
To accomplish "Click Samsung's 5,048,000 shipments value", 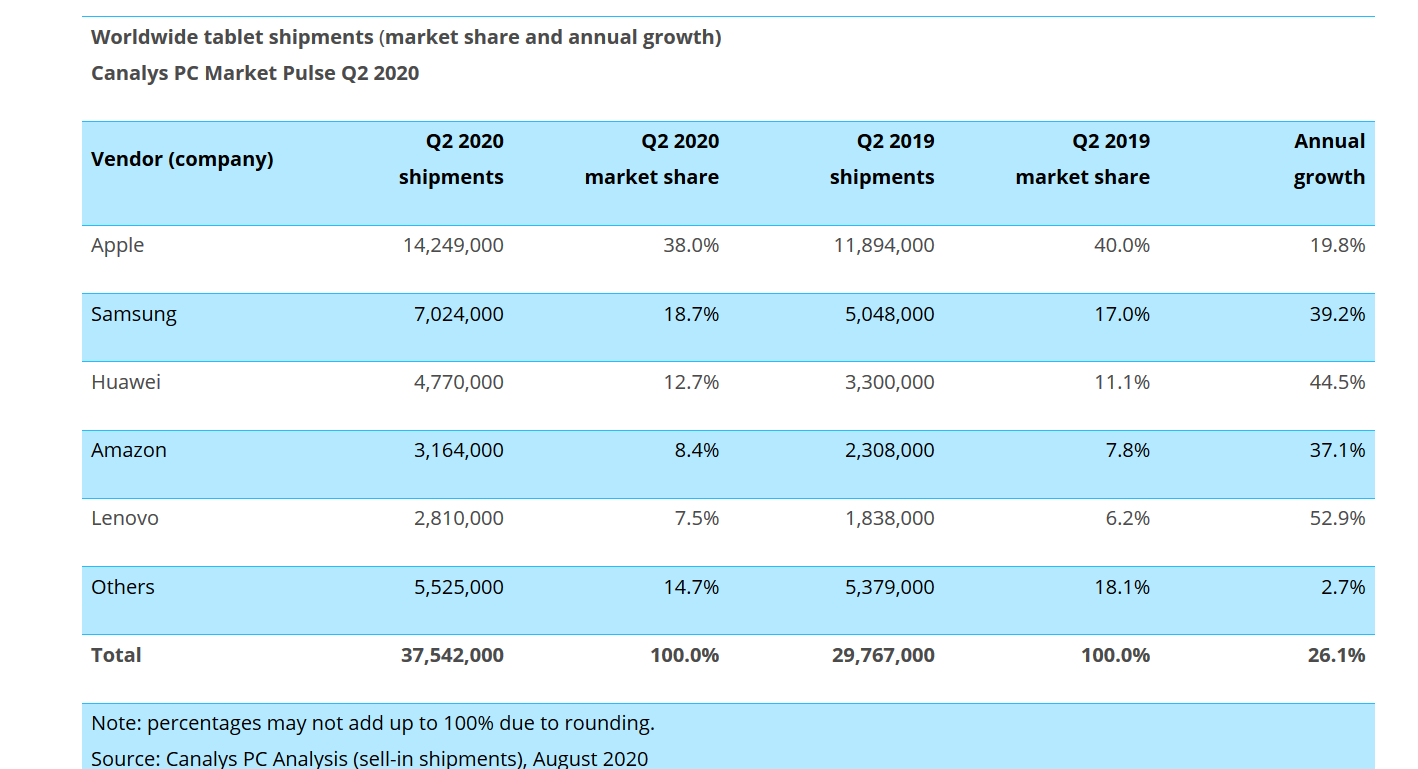I will pyautogui.click(x=890, y=314).
